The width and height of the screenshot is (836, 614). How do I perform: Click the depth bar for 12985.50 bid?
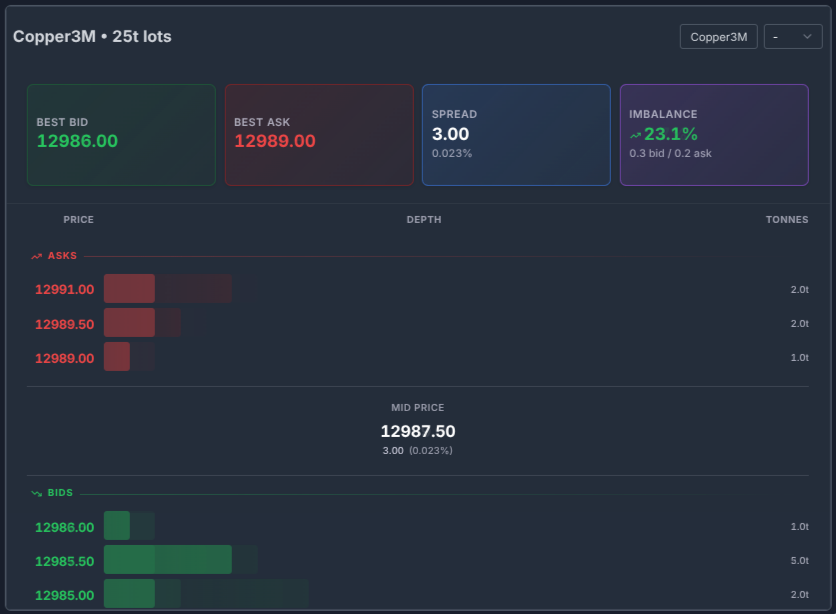[168, 560]
